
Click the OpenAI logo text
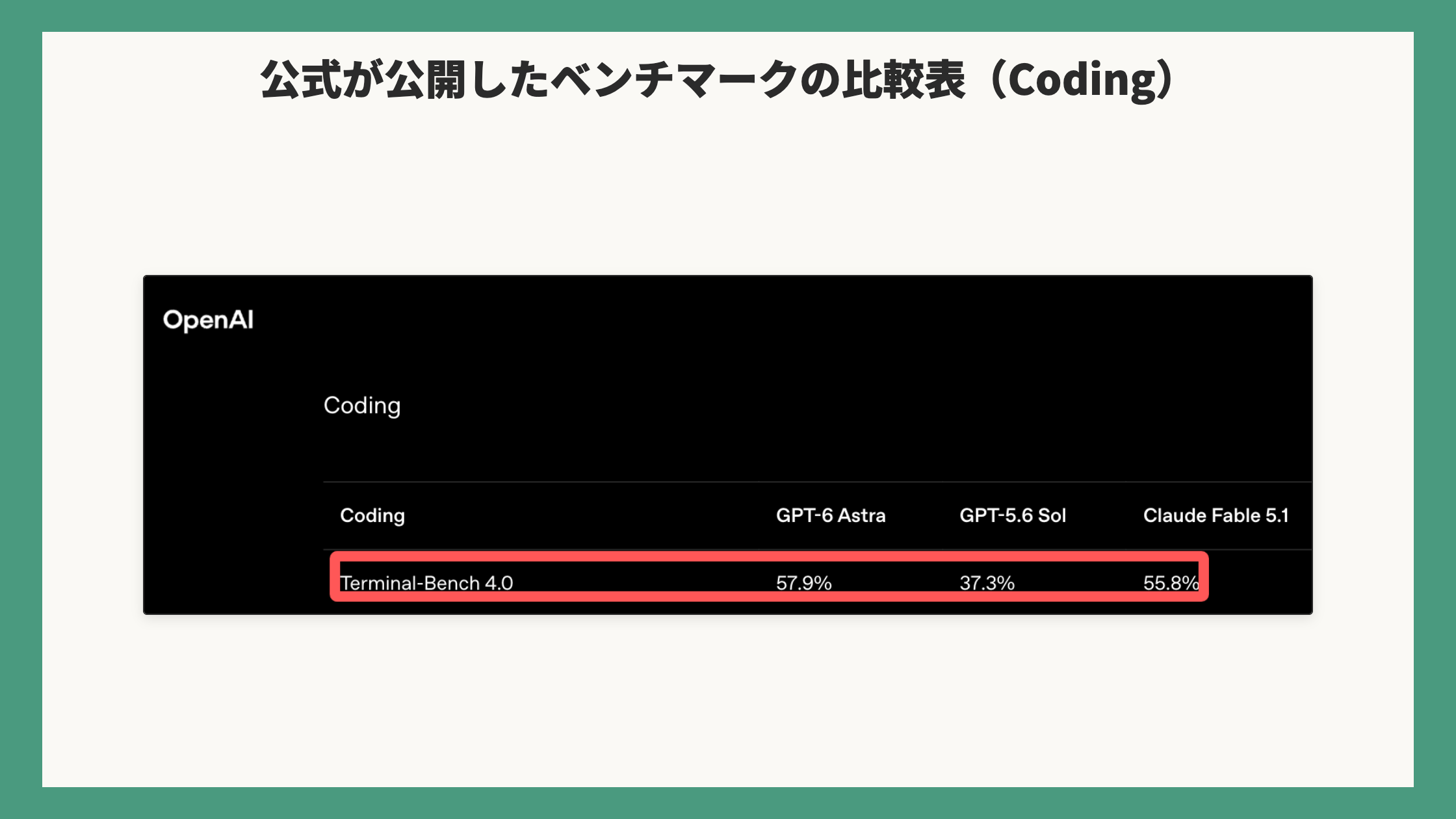[x=208, y=320]
